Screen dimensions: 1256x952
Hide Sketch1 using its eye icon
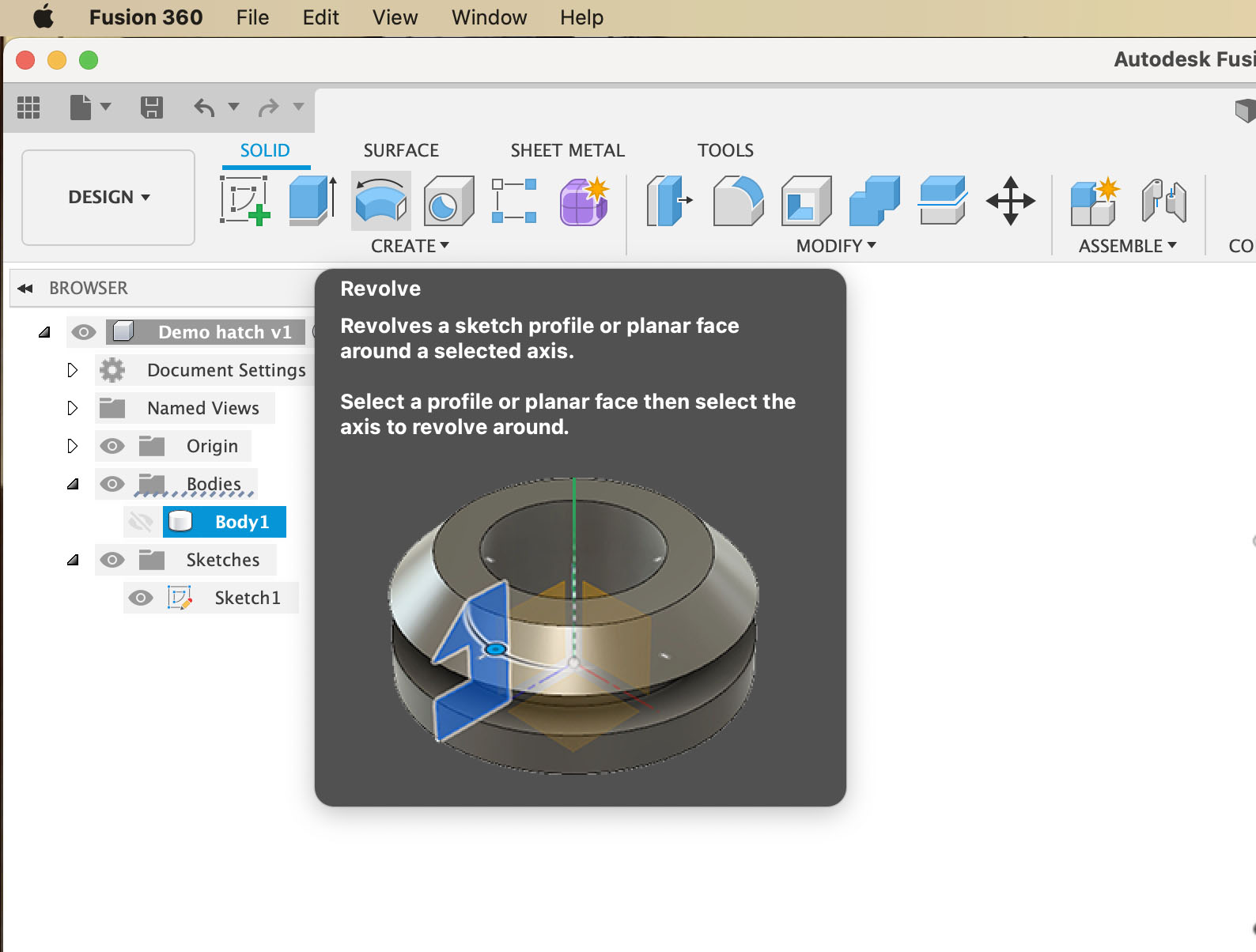coord(141,598)
